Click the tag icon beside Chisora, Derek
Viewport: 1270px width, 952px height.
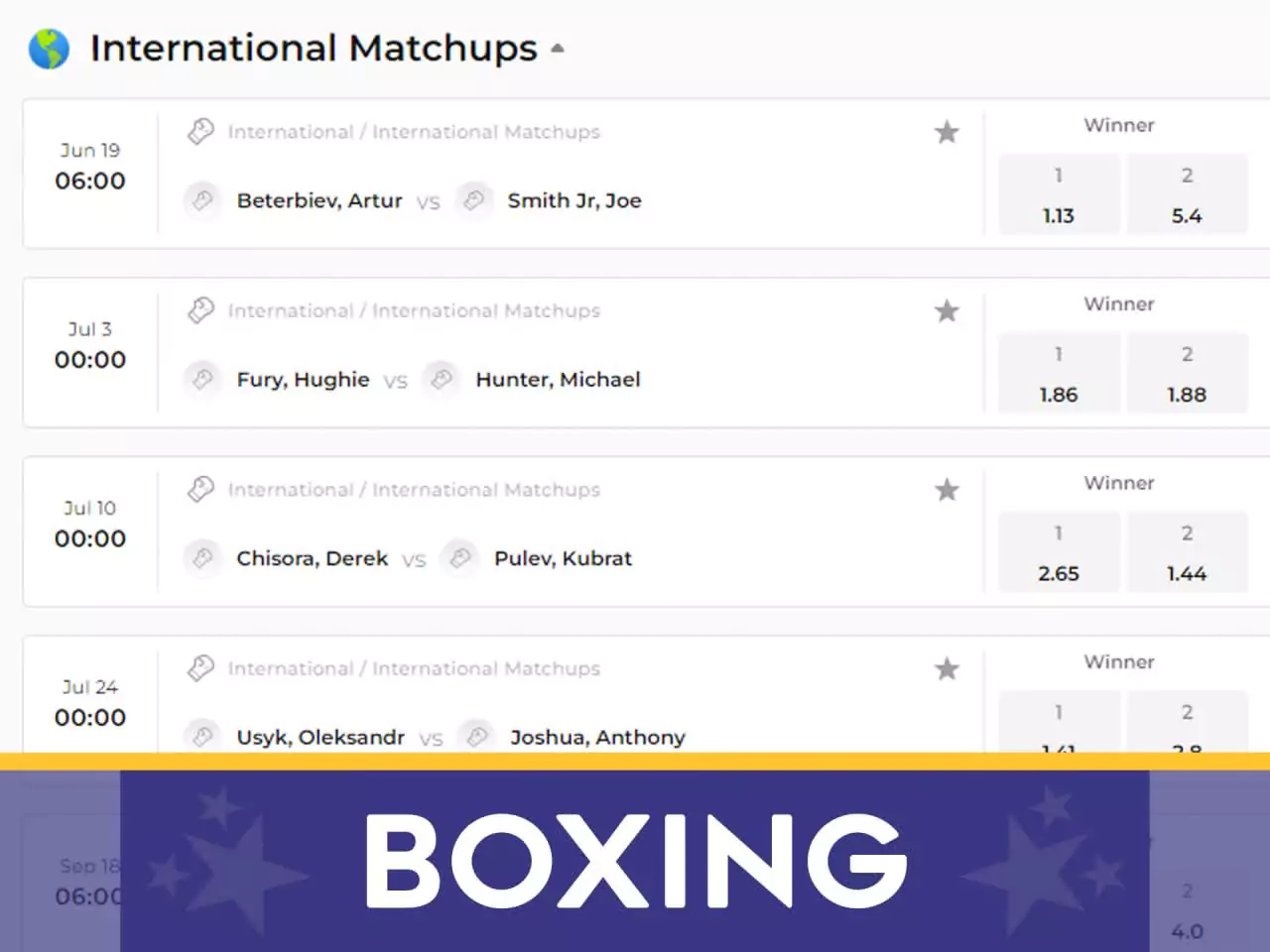(203, 558)
